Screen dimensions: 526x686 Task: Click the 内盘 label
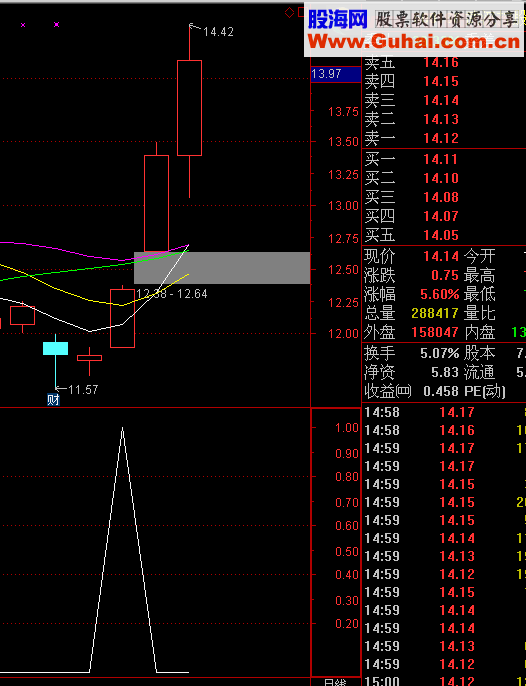tap(480, 332)
